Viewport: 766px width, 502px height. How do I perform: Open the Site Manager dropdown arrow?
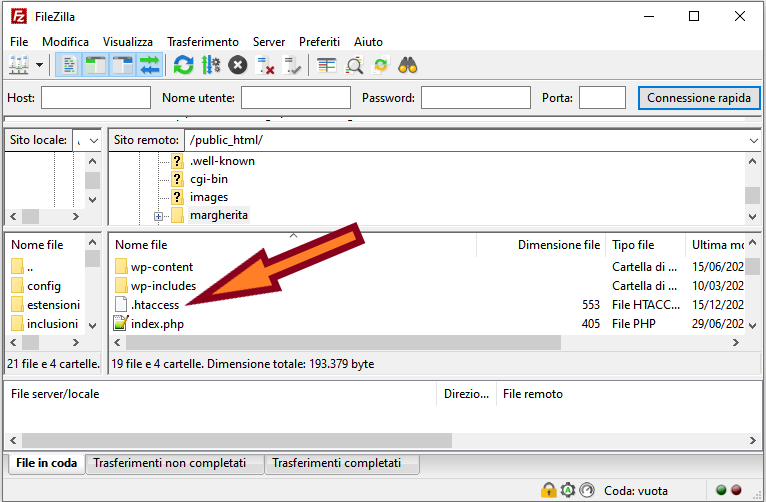40,65
